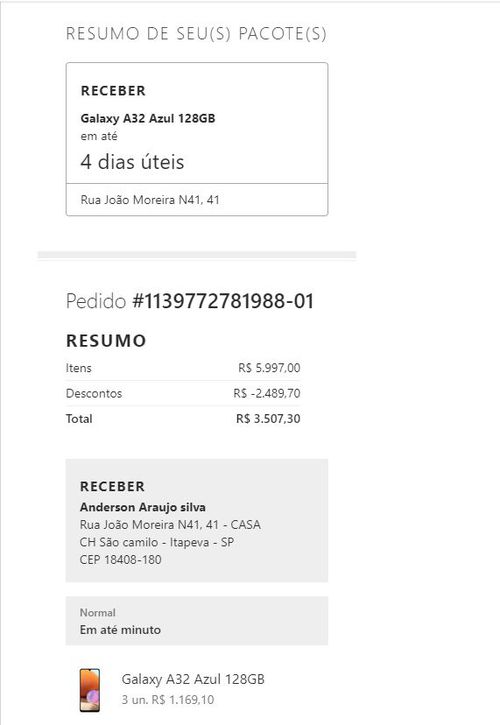Viewport: 500px width, 725px height.
Task: Click the 4 dias úteis delivery estimate
Action: point(132,162)
